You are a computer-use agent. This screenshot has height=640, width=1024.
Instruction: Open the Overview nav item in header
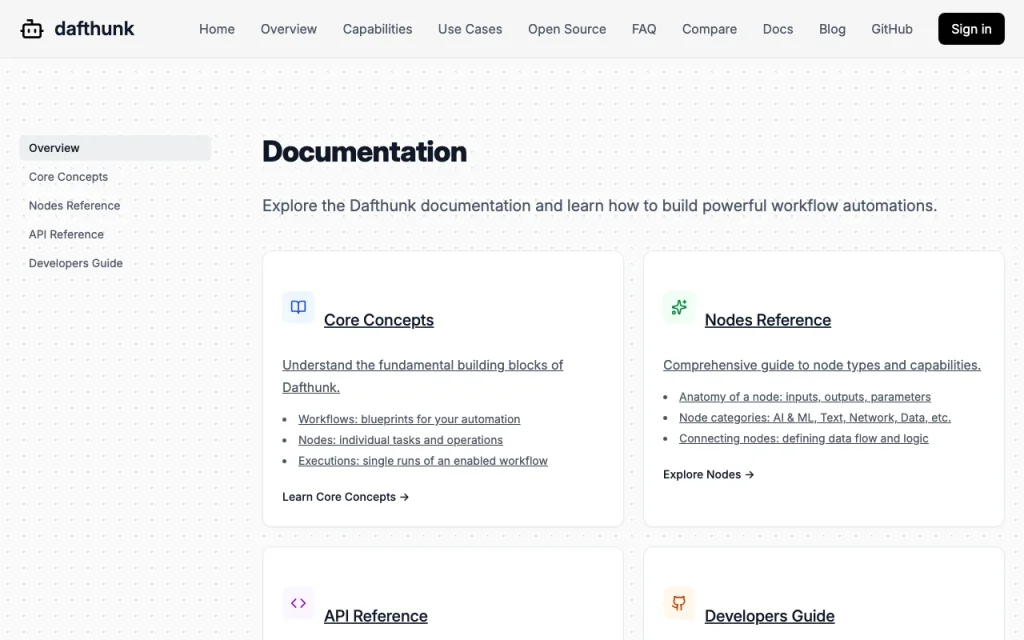tap(289, 29)
